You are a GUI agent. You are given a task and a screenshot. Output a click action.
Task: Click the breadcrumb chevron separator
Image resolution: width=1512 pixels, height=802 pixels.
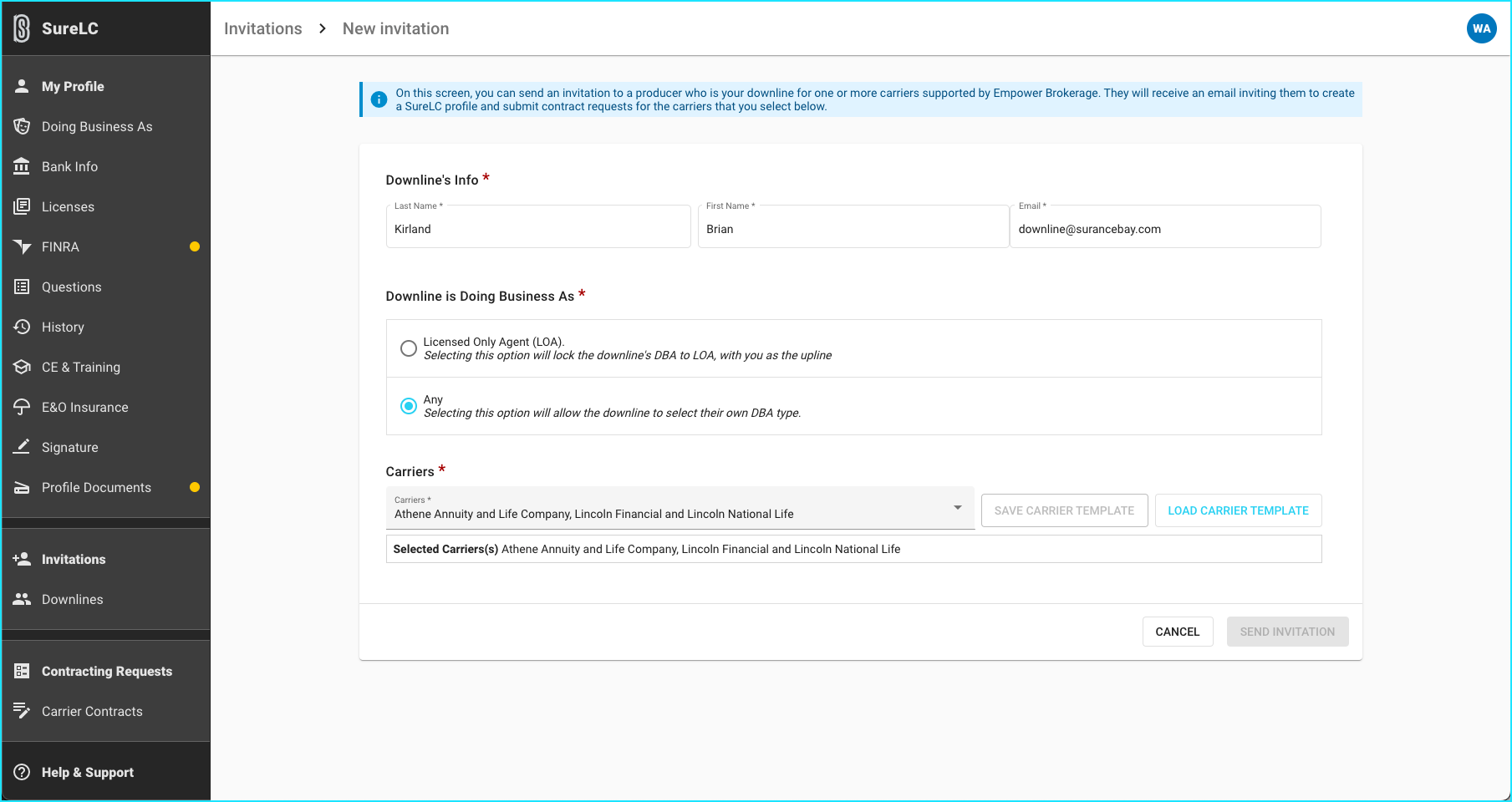tap(323, 28)
